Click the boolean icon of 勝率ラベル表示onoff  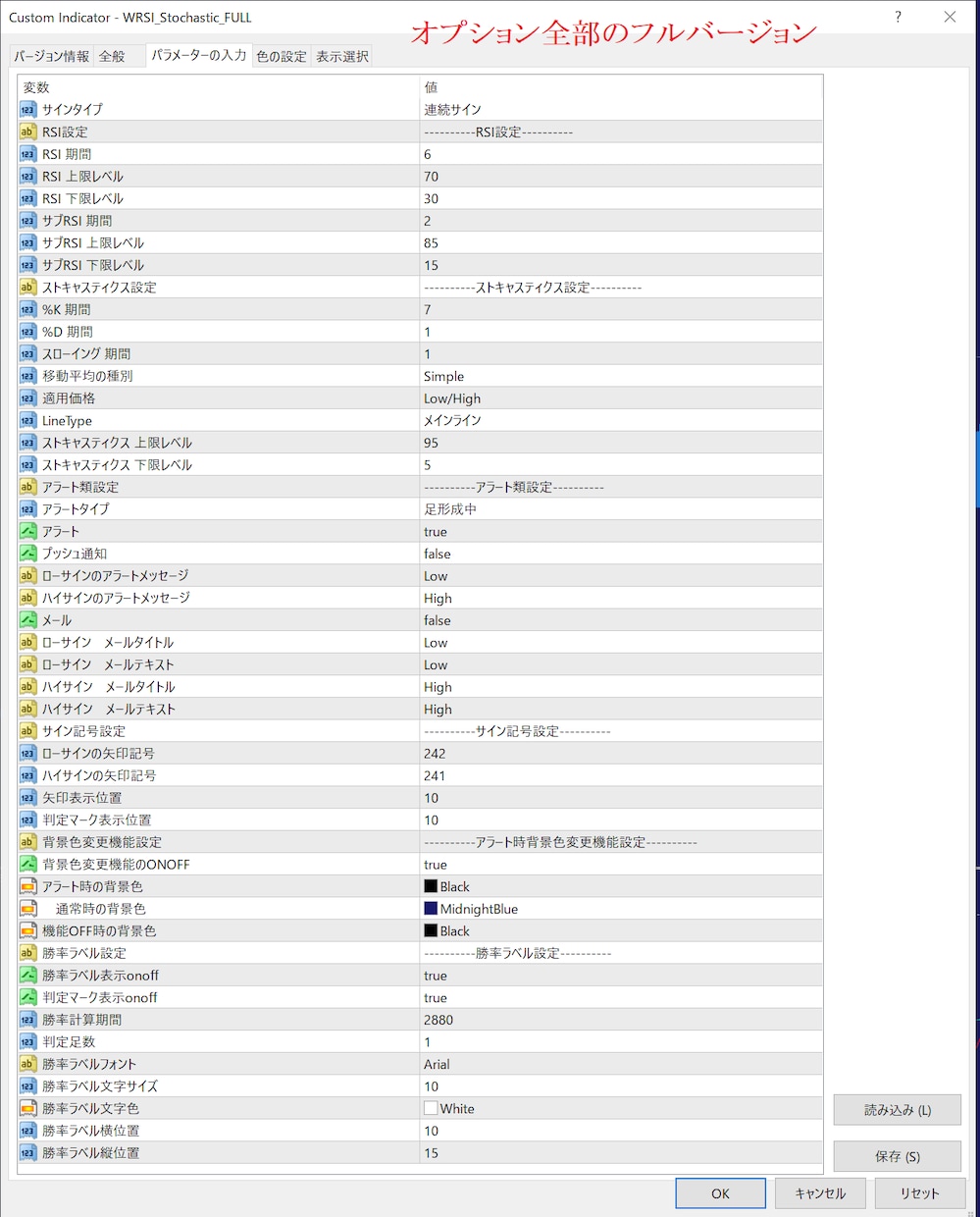point(27,976)
